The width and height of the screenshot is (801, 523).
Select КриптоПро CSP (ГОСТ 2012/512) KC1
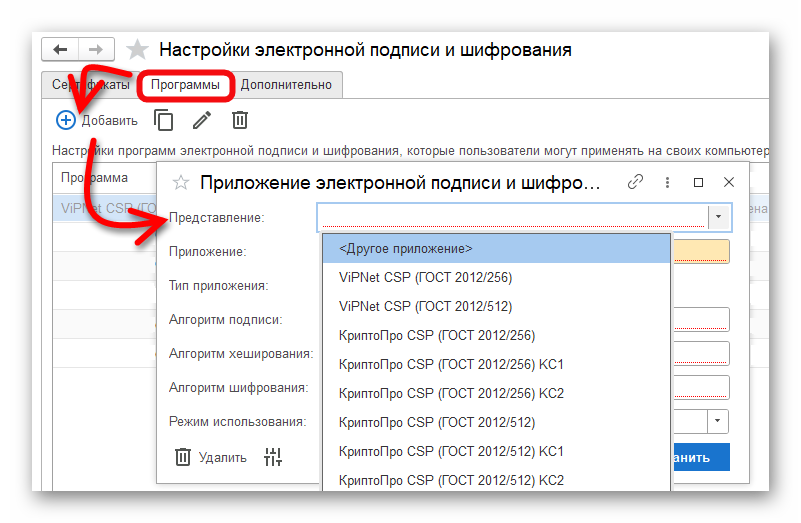(496, 451)
